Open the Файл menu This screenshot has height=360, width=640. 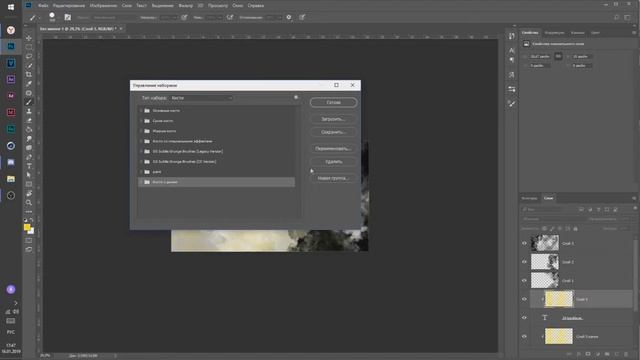[x=43, y=6]
